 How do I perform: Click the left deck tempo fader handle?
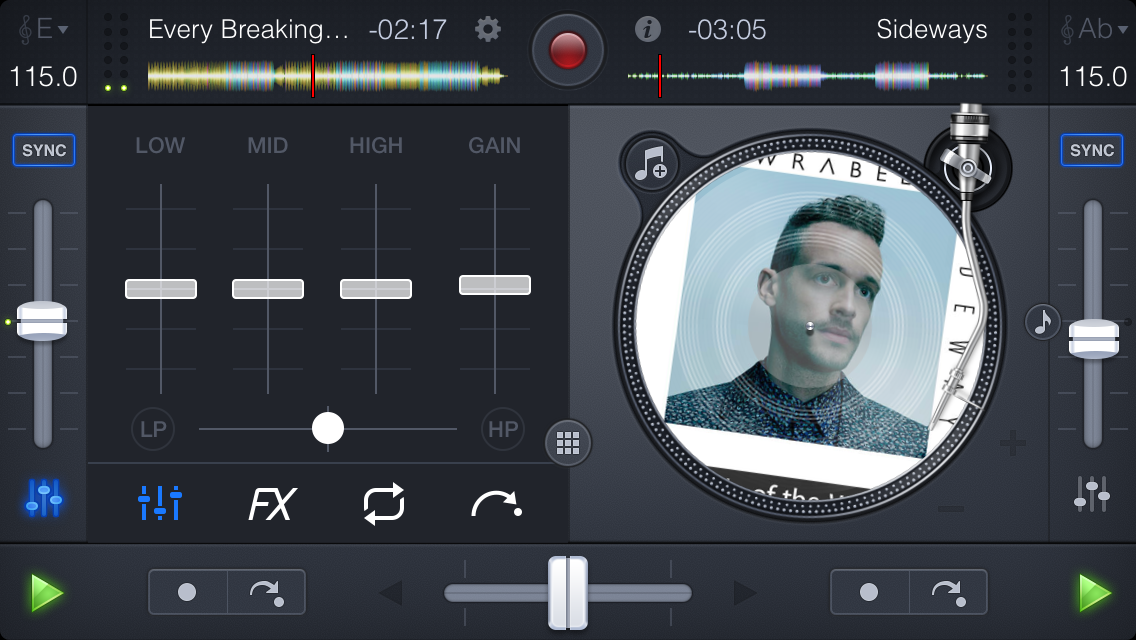tap(42, 320)
